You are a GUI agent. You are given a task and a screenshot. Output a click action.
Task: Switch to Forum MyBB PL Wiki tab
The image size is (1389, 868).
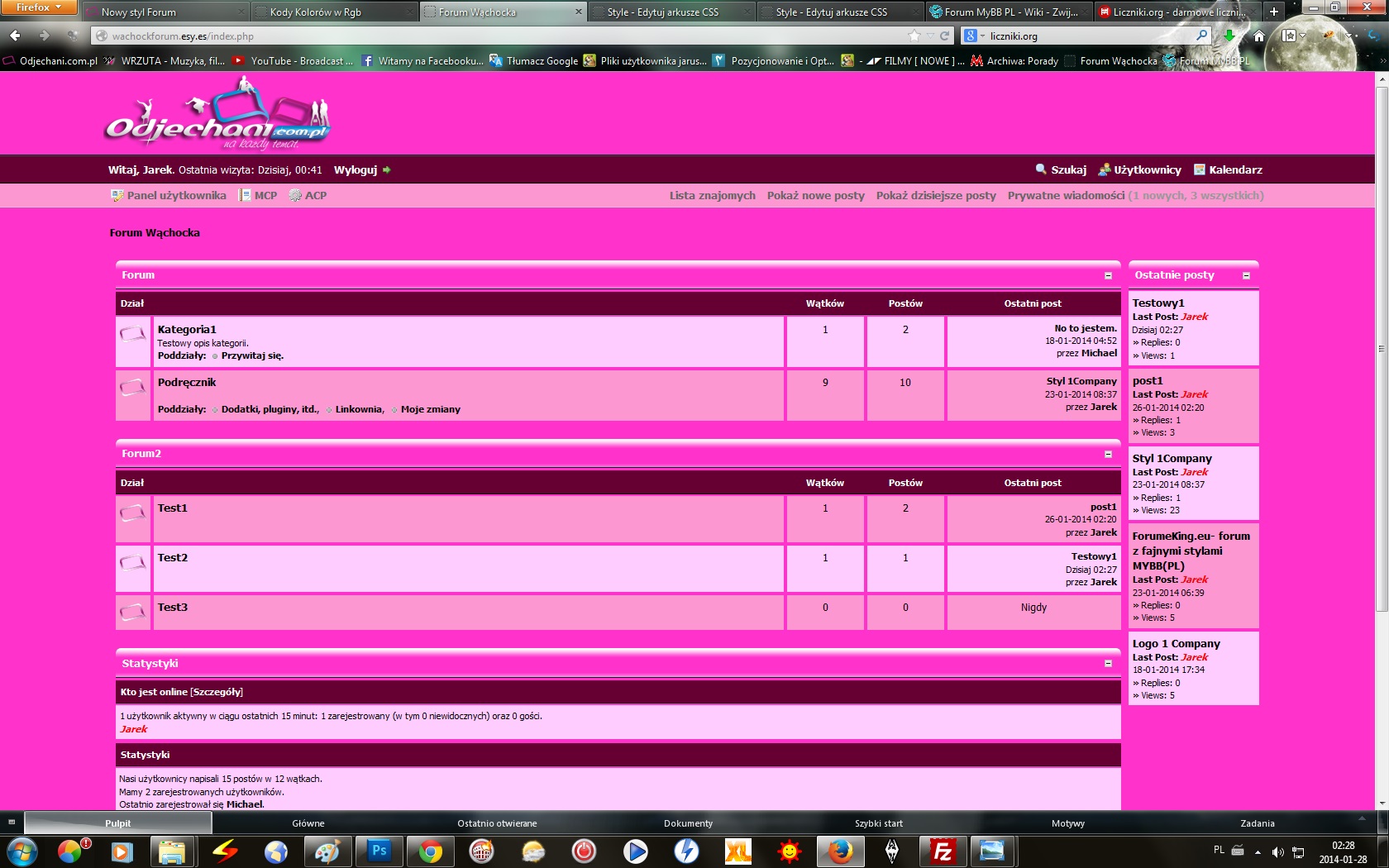1008,12
